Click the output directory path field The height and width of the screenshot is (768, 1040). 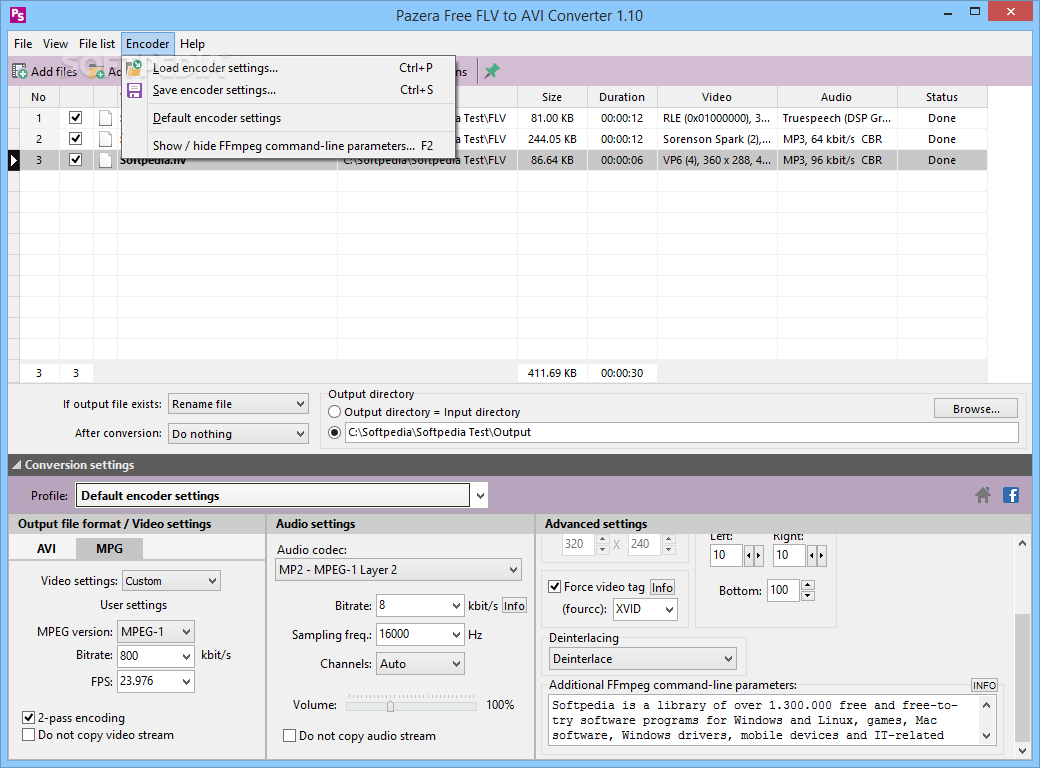click(682, 432)
